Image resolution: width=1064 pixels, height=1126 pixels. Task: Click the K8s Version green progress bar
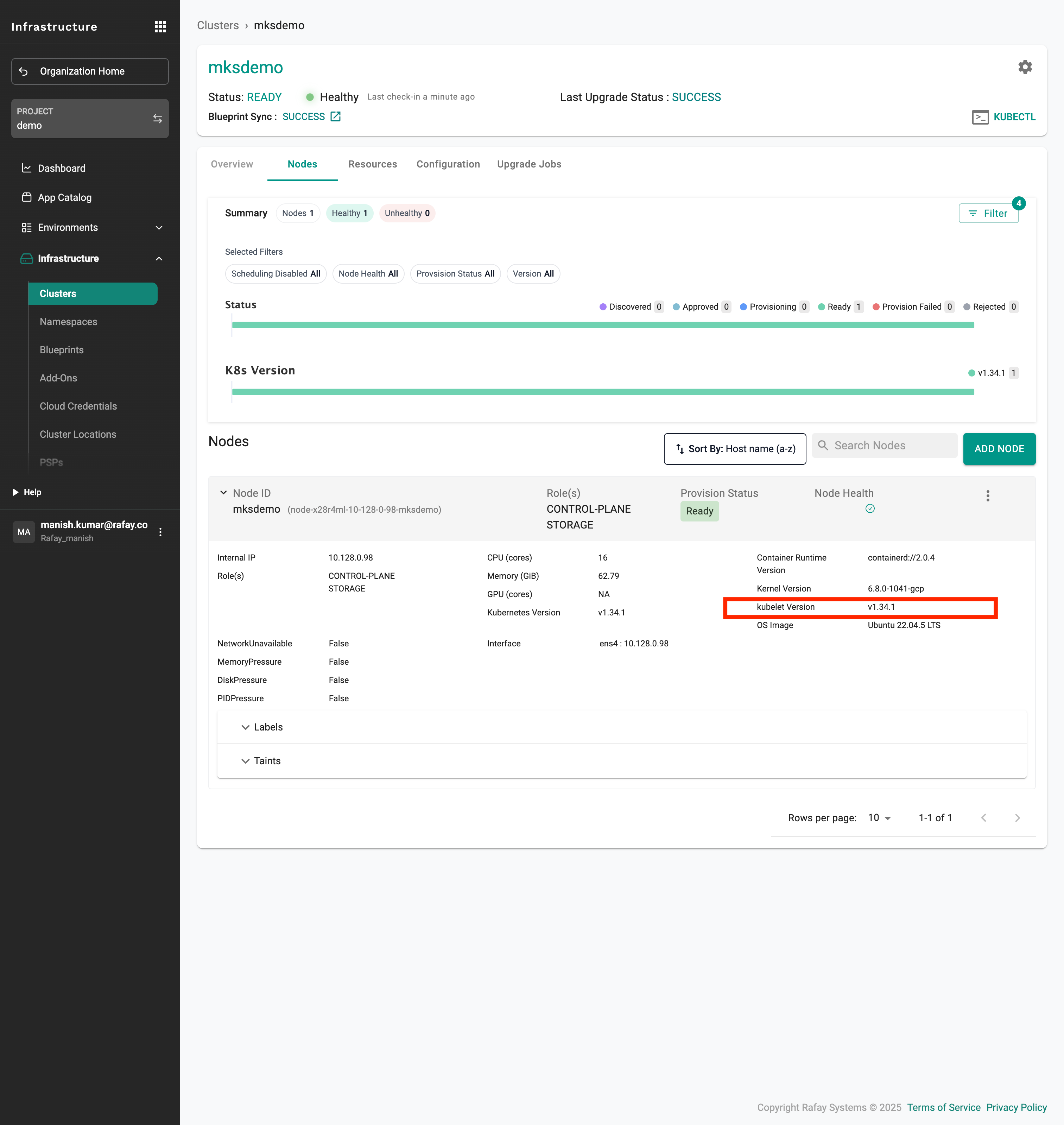coord(602,392)
